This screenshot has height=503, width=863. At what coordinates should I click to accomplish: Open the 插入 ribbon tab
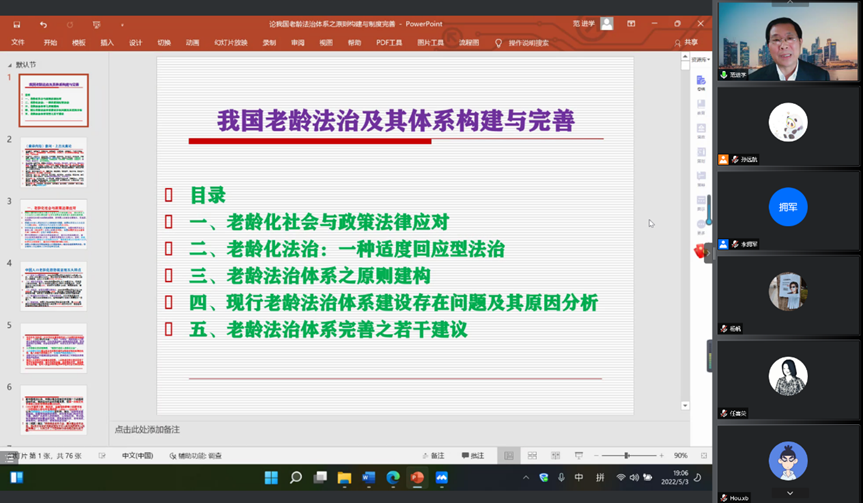(107, 43)
